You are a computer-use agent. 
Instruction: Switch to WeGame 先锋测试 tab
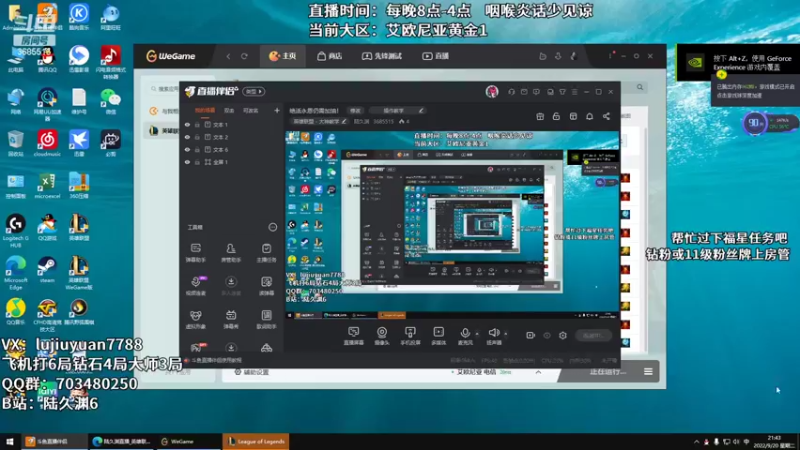tap(382, 56)
